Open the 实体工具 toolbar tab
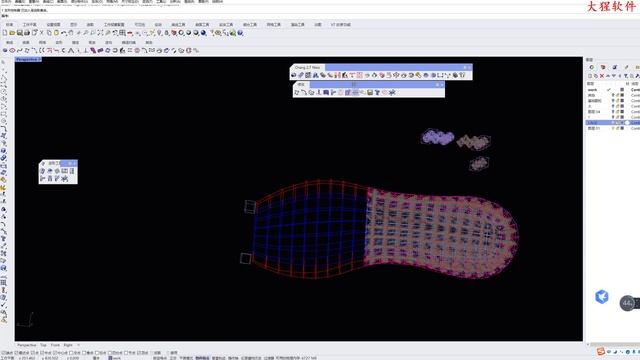640x360 pixels. pyautogui.click(x=226, y=25)
